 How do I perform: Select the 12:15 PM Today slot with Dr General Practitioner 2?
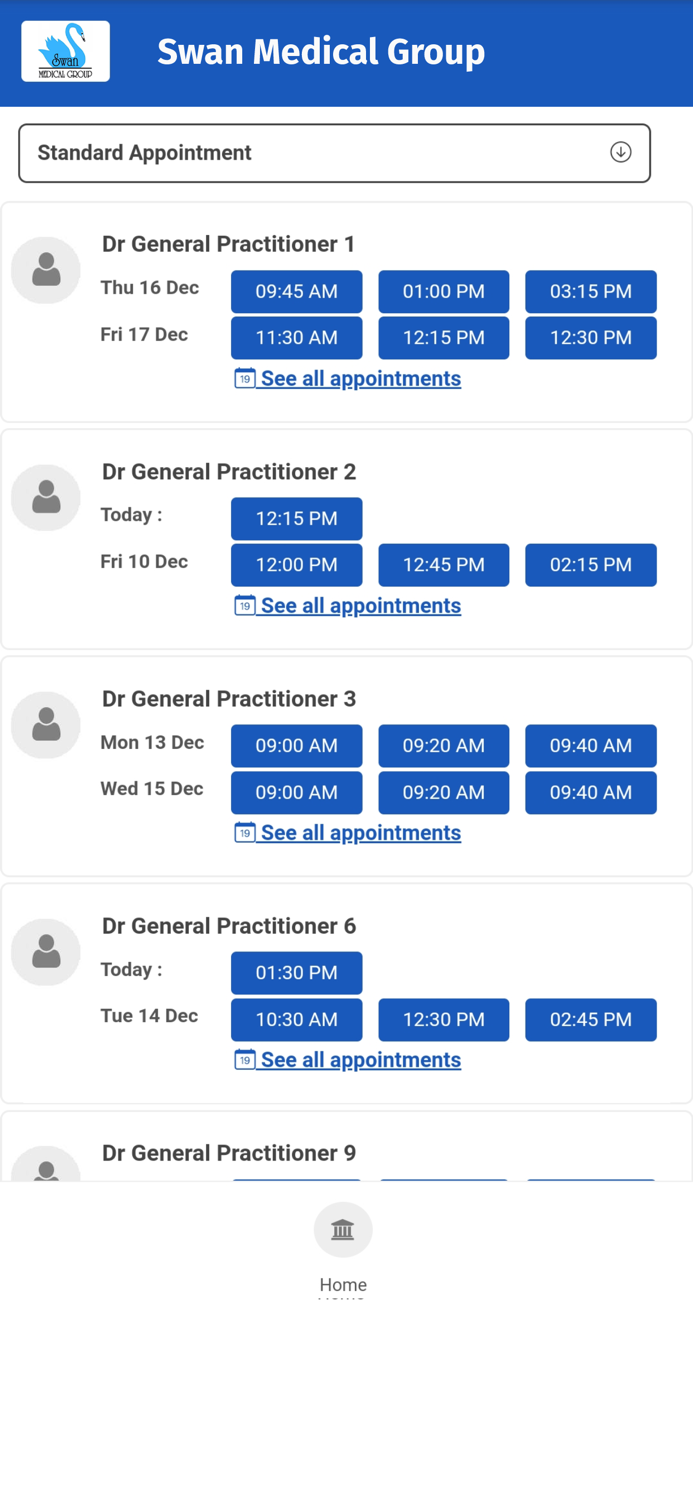(296, 518)
